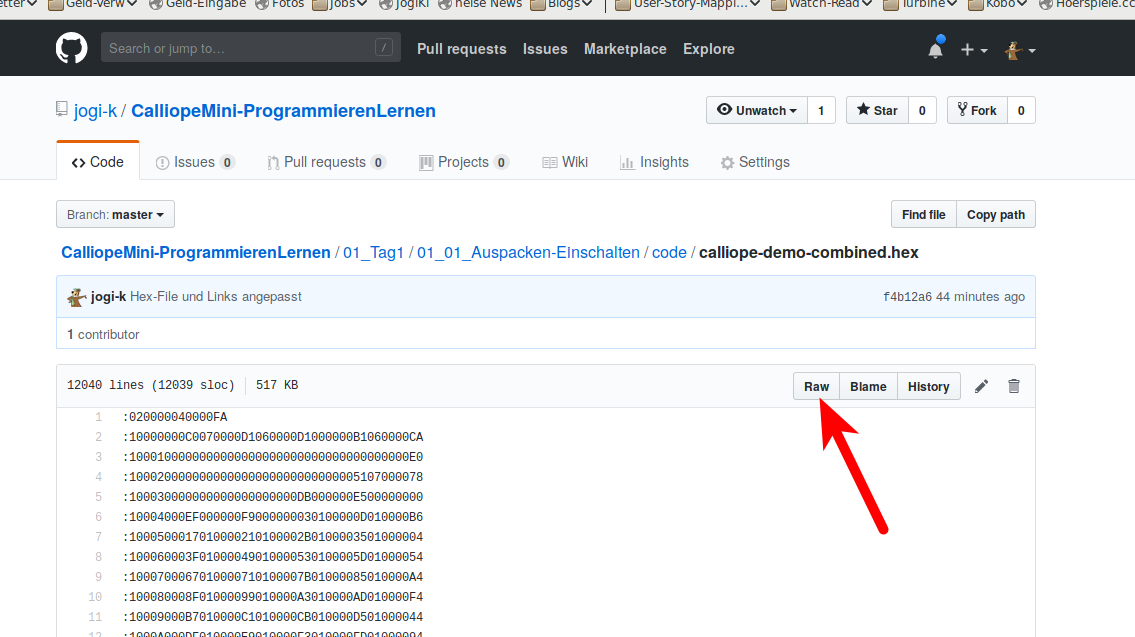Go to Issues in the top navigation bar

click(x=545, y=48)
